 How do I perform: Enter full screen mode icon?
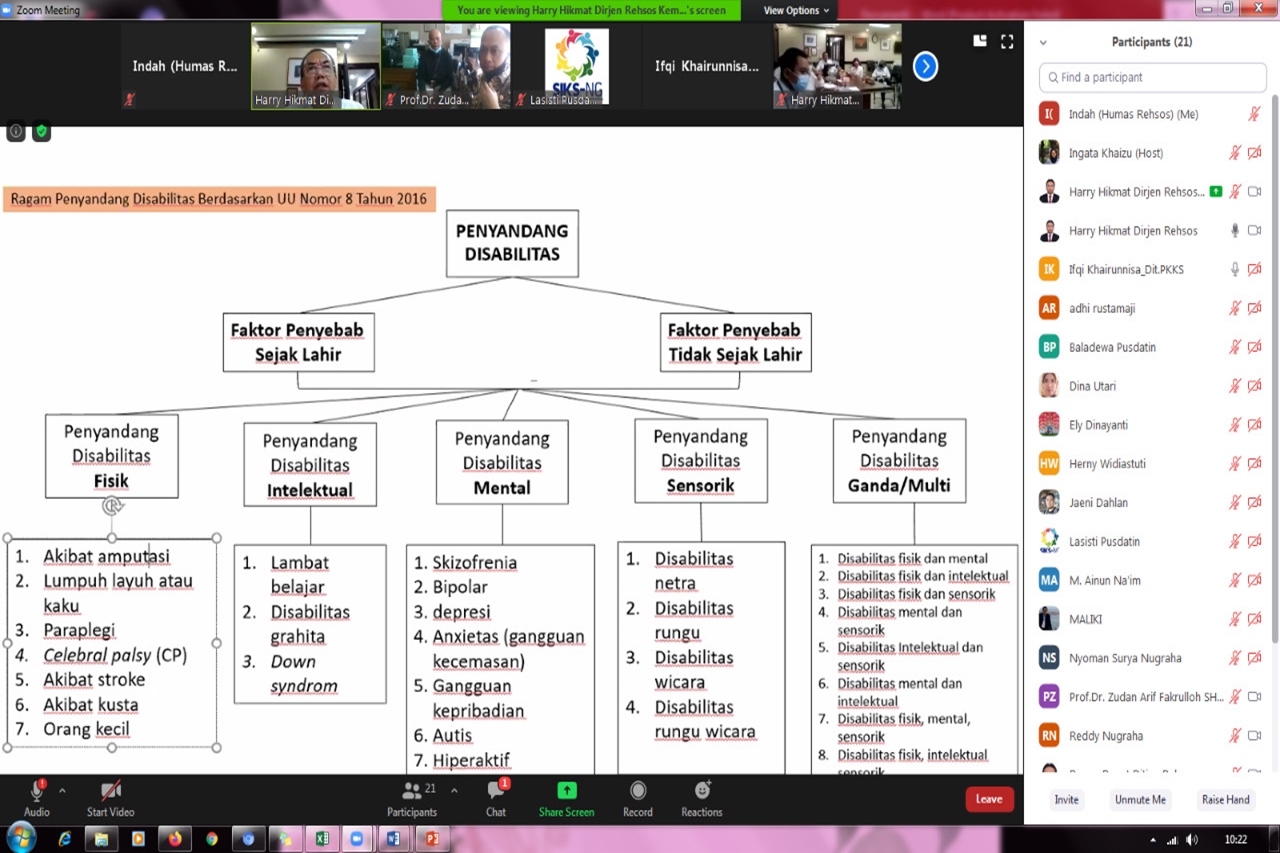pos(1007,41)
